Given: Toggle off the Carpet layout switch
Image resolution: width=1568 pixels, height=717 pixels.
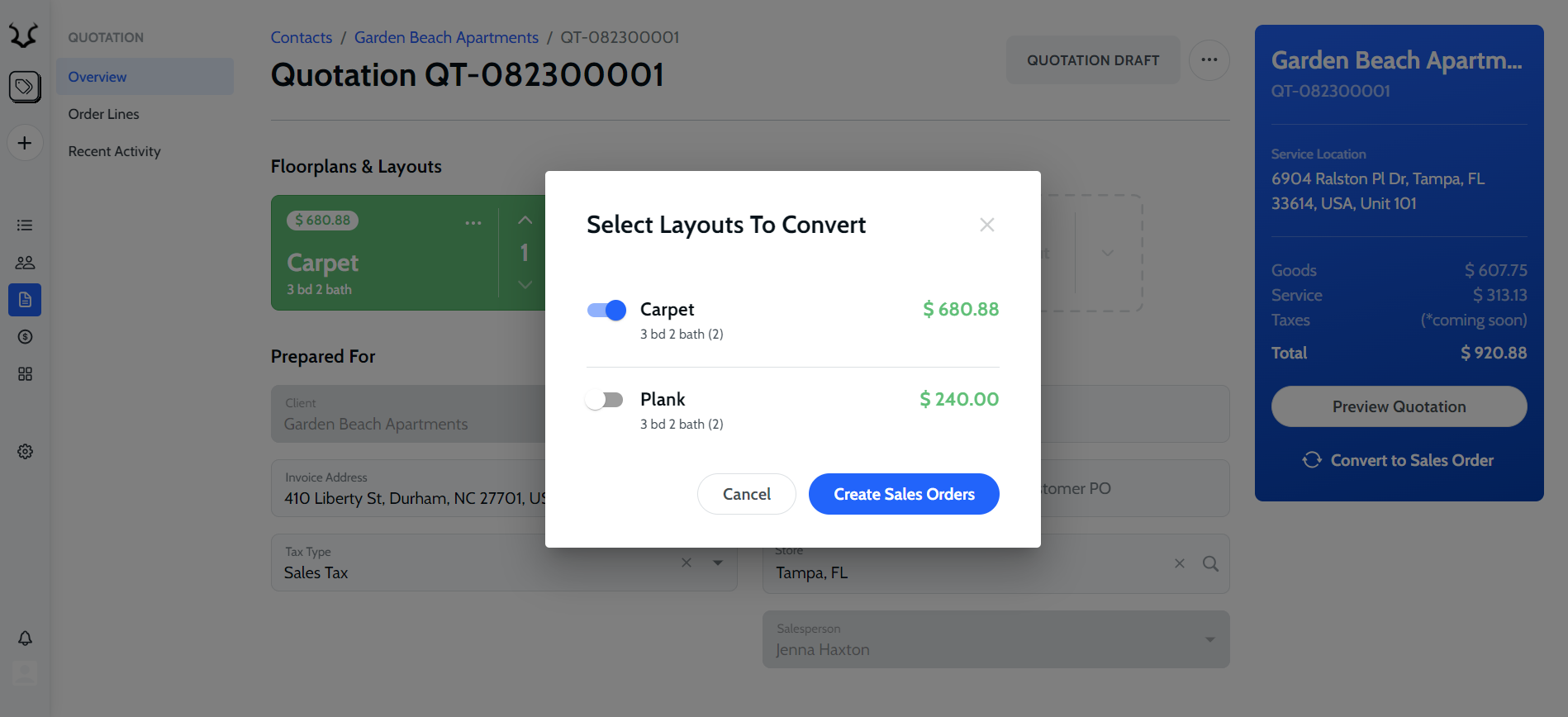Looking at the screenshot, I should 606,310.
